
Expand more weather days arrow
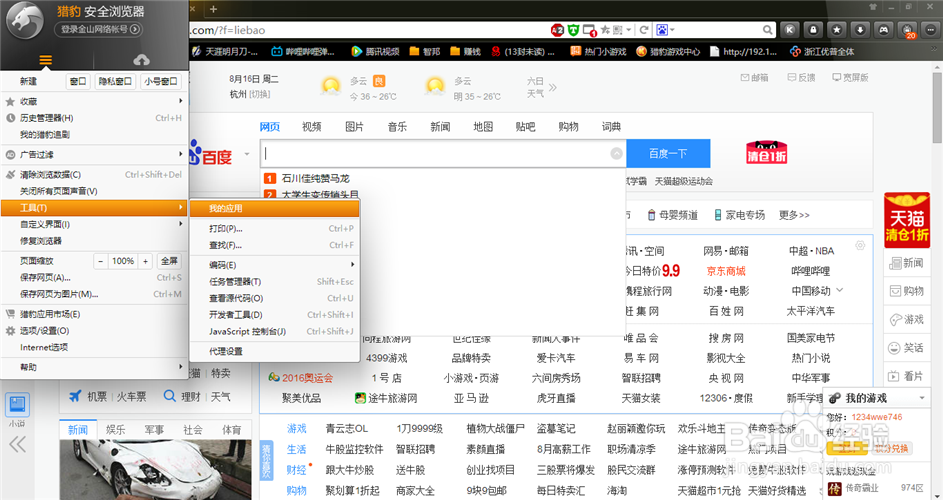553,88
